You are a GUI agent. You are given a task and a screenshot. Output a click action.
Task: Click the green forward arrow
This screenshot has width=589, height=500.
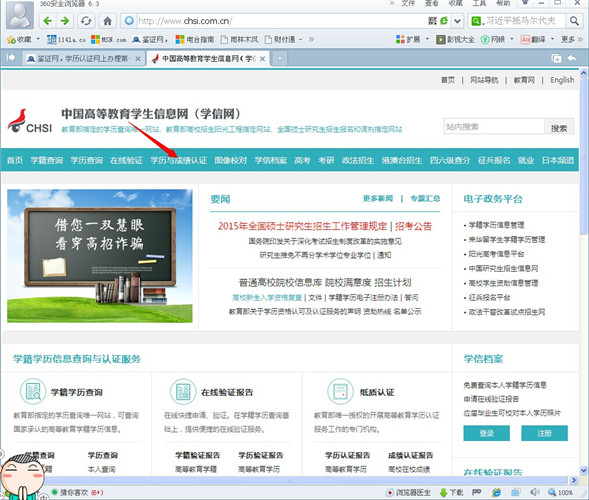click(x=65, y=21)
